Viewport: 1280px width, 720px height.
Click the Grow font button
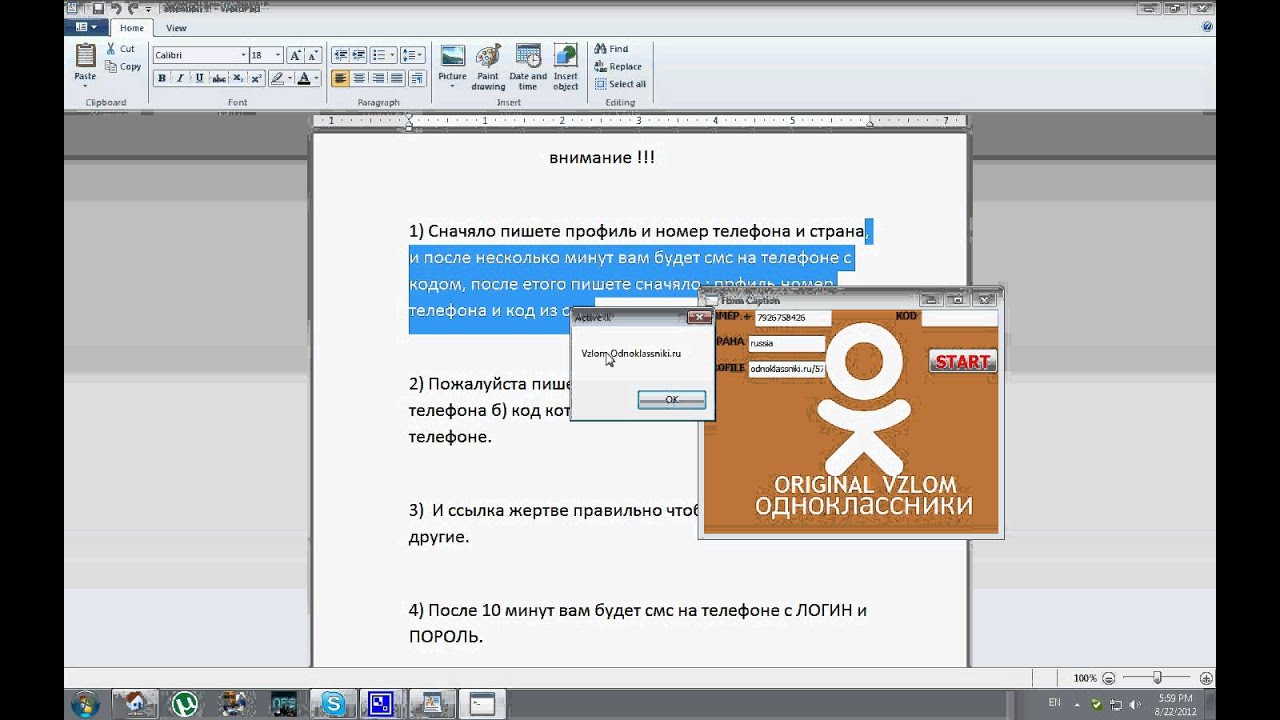pos(296,55)
